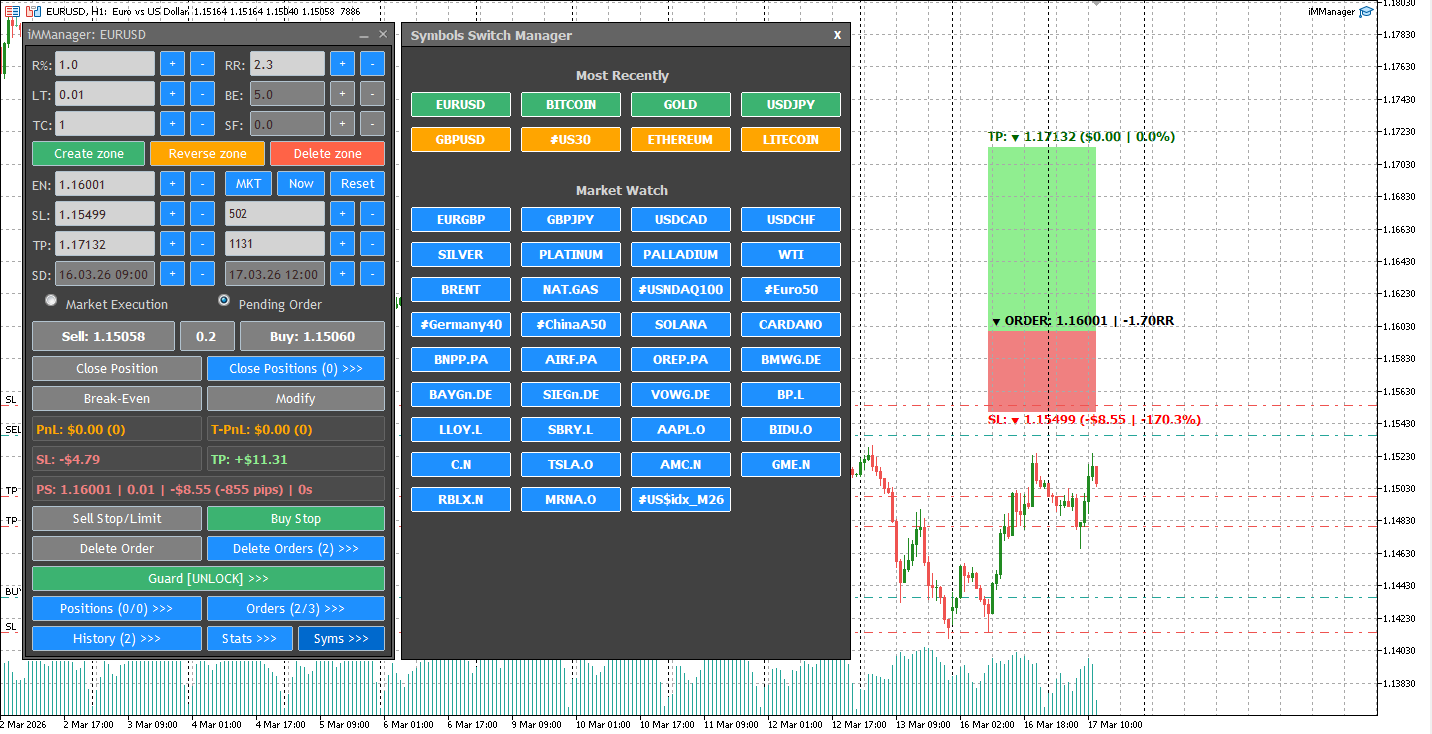Expand Delete Orders (2) list
Viewport: 1432px width, 734px height.
(296, 549)
